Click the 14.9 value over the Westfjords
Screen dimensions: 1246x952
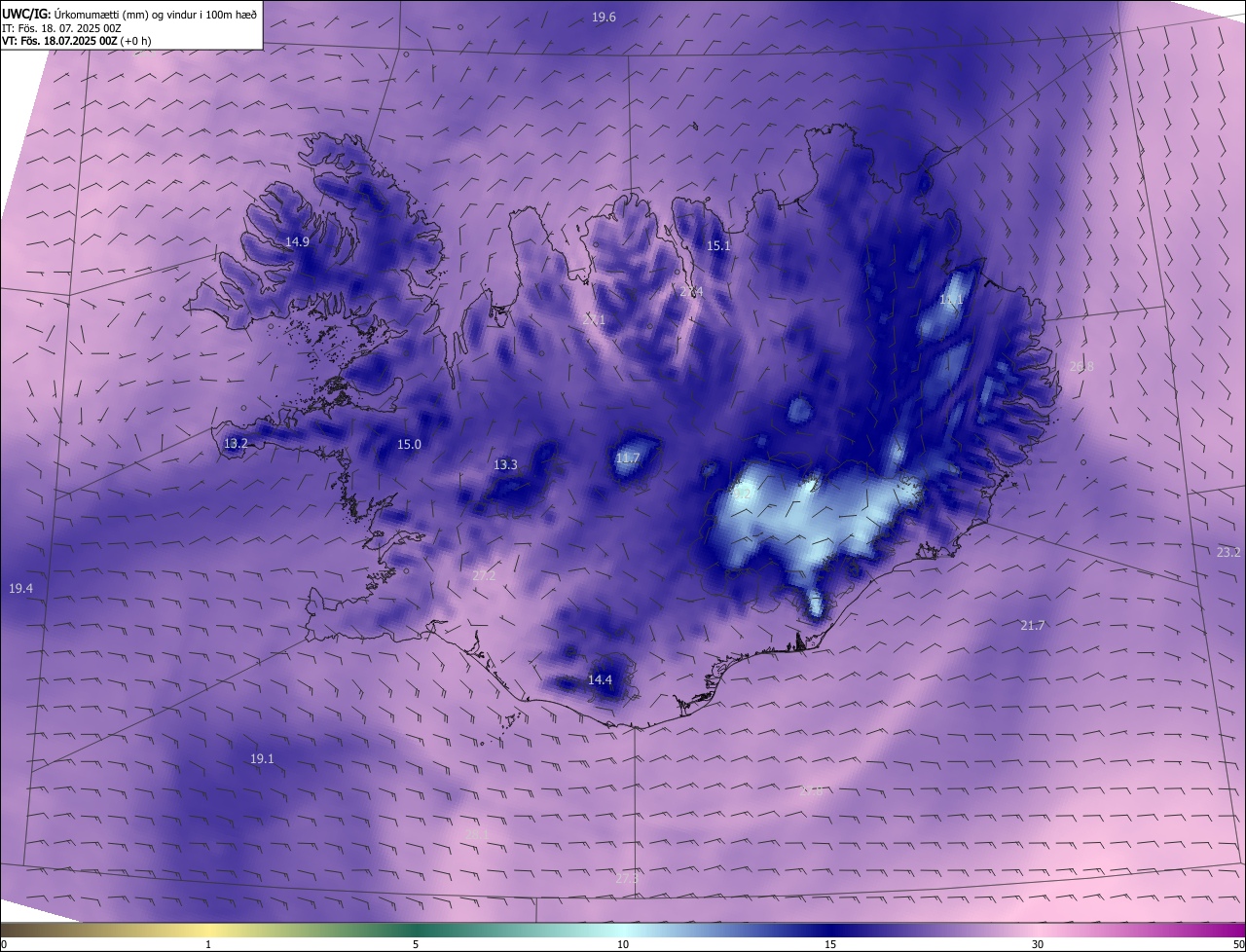[297, 242]
